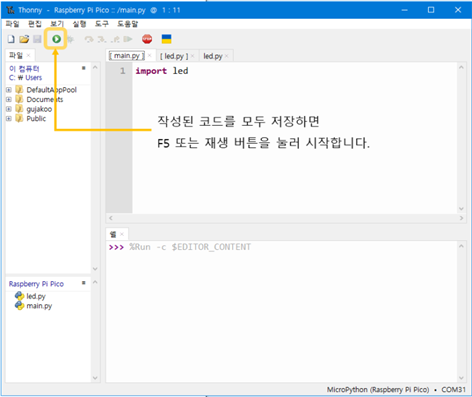
Task: Open the 파일 menu
Action: [x=13, y=24]
